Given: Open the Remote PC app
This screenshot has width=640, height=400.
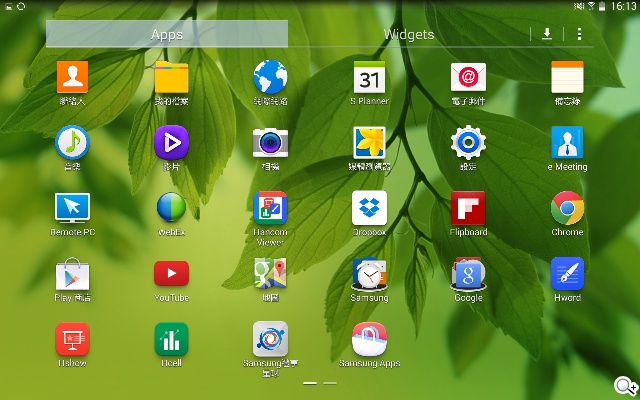Looking at the screenshot, I should point(72,208).
